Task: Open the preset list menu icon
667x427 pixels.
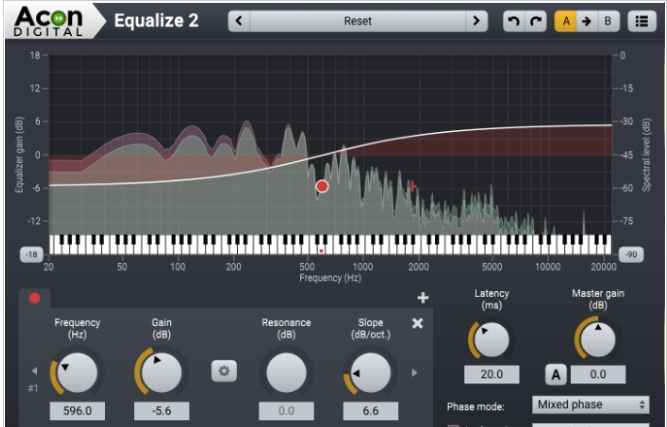Action: 639,20
